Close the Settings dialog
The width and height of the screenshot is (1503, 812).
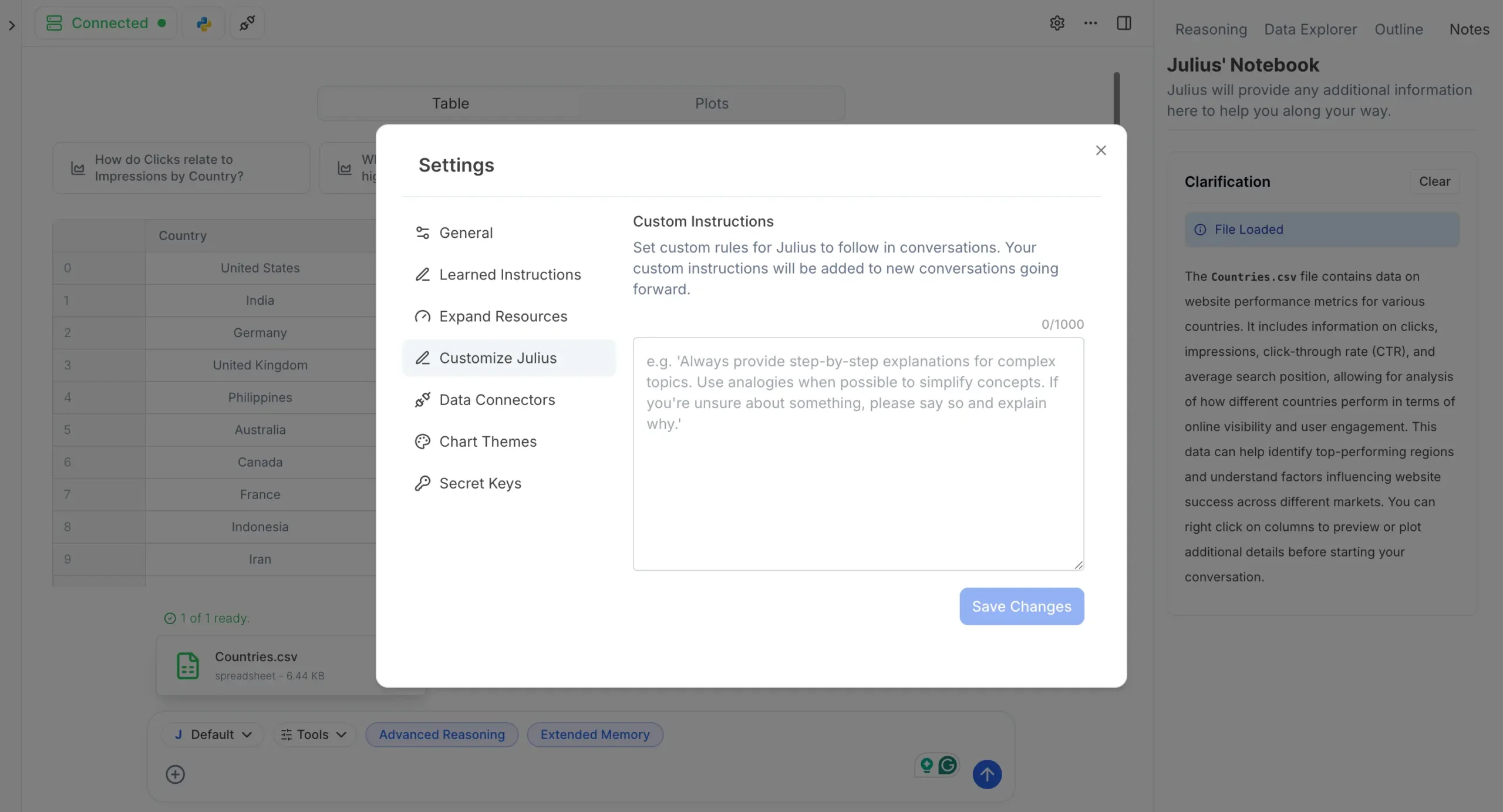point(1101,151)
